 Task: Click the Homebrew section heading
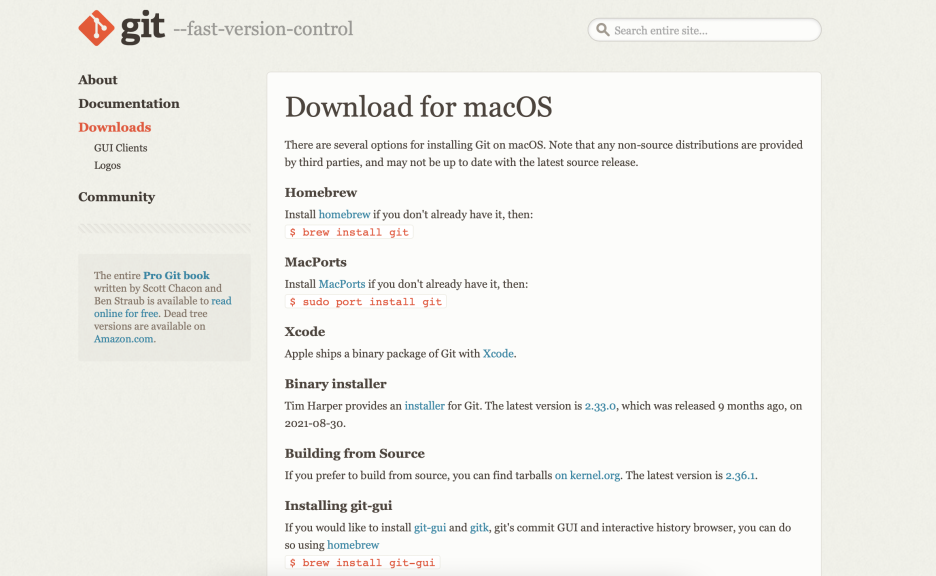(321, 193)
